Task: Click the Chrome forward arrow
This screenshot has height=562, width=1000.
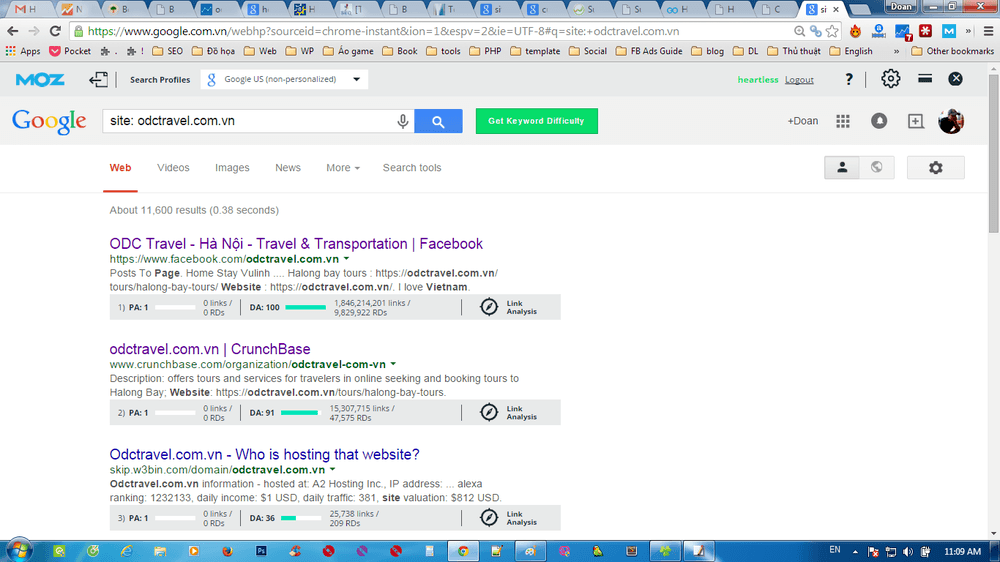Action: pos(34,31)
